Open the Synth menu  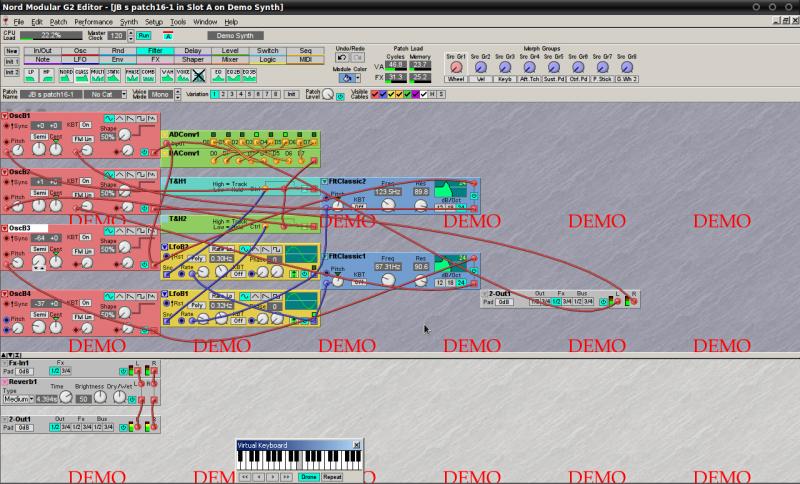click(129, 22)
